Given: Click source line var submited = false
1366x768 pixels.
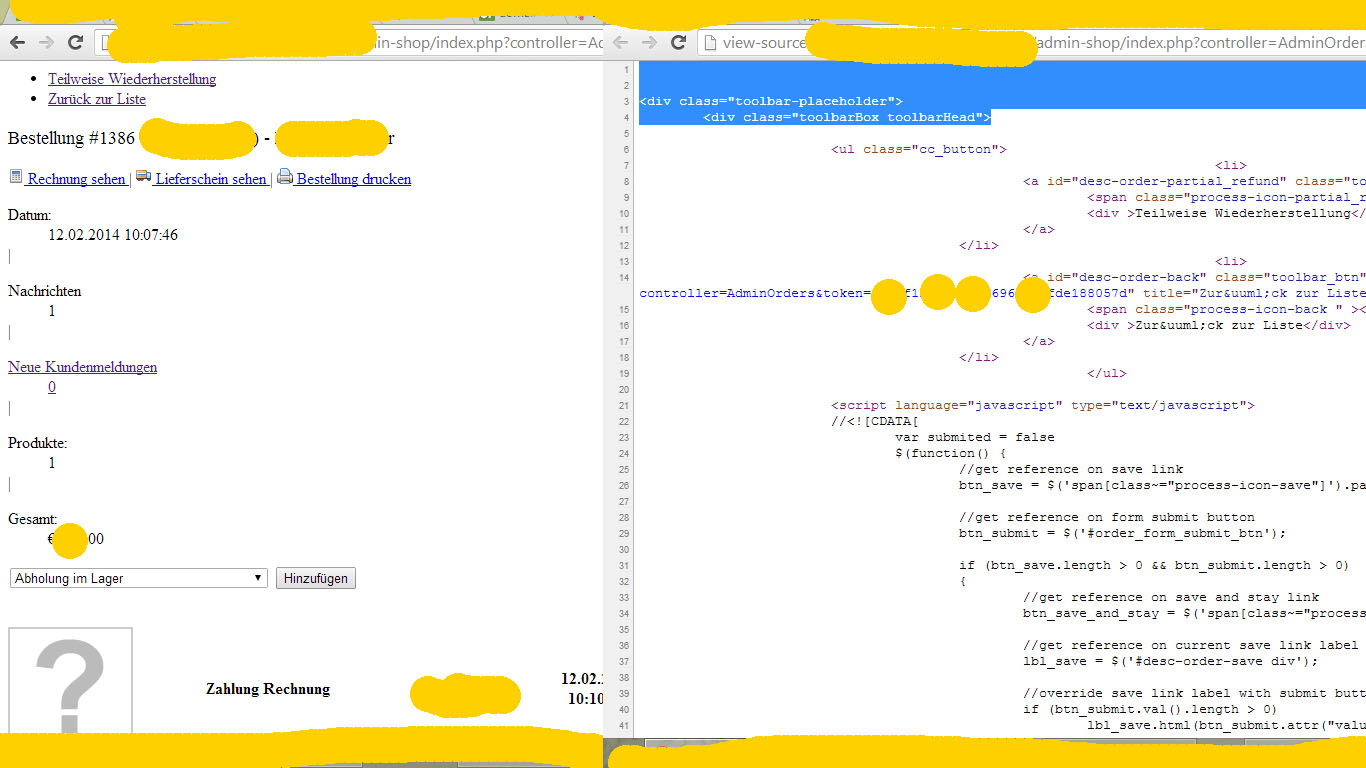Looking at the screenshot, I should click(x=975, y=437).
